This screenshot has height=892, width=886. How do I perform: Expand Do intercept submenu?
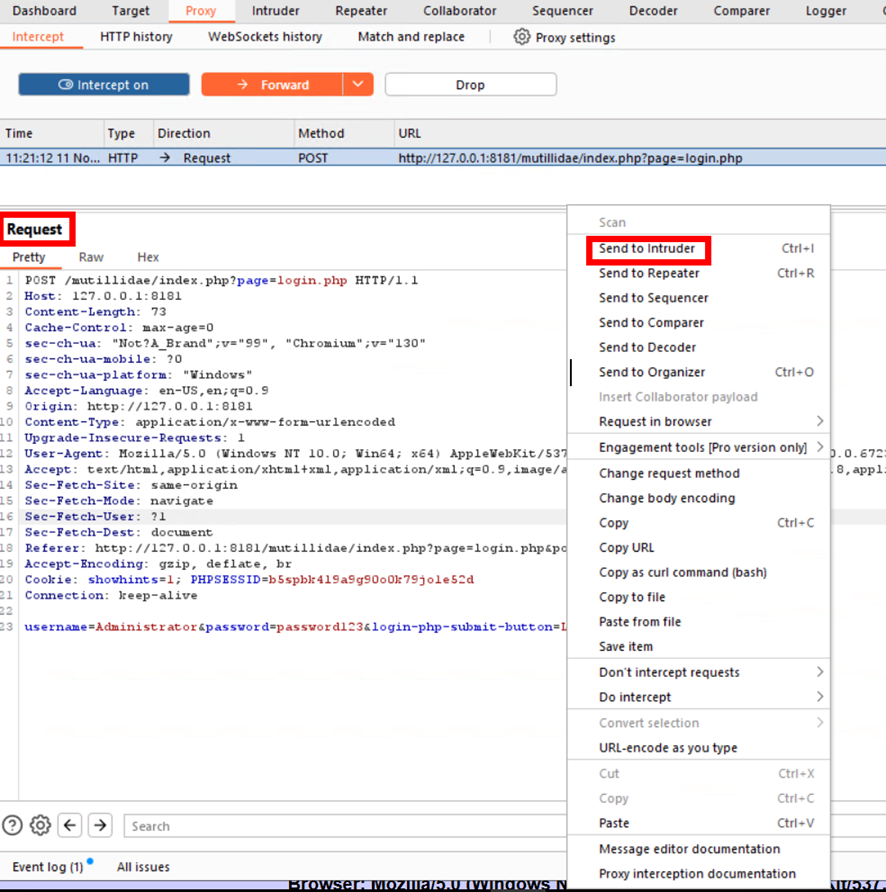[x=819, y=697]
